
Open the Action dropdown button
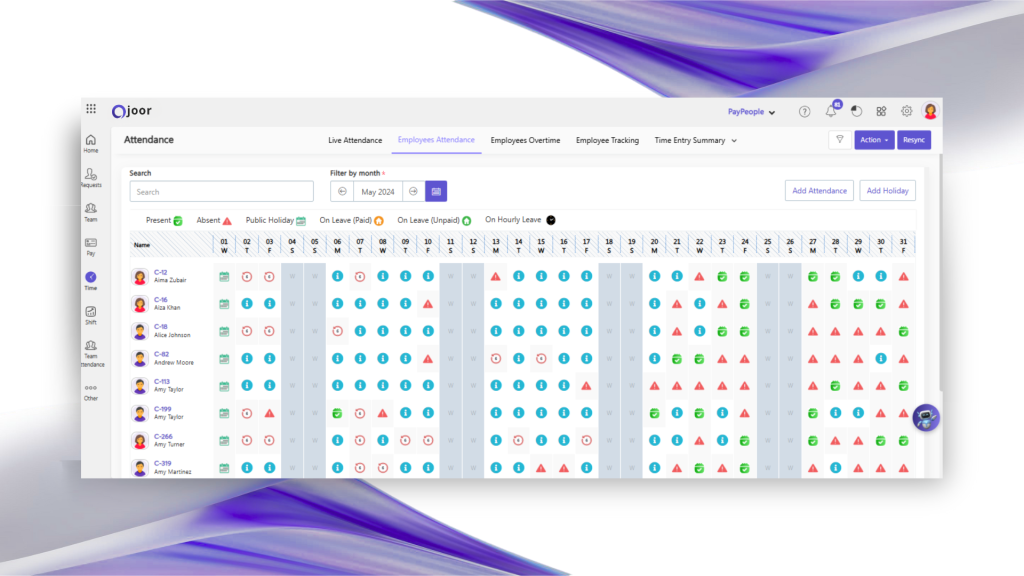click(x=874, y=140)
